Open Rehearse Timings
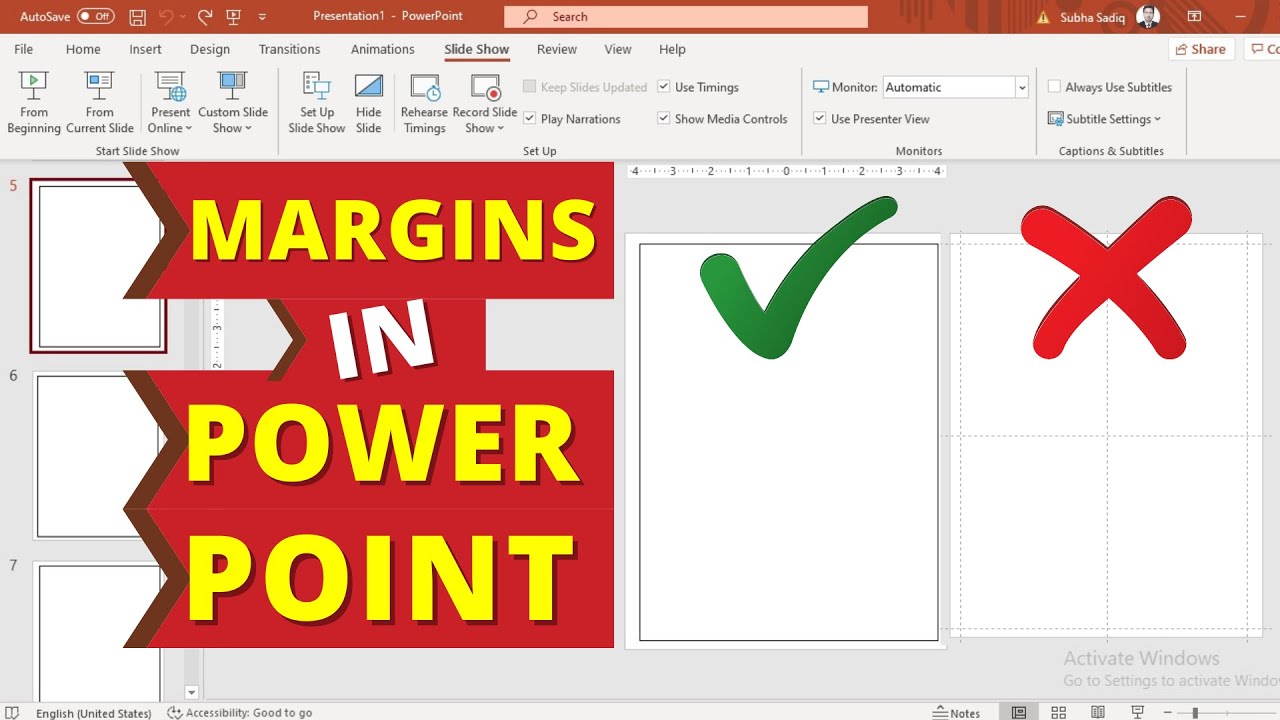This screenshot has width=1280, height=720. [x=424, y=100]
